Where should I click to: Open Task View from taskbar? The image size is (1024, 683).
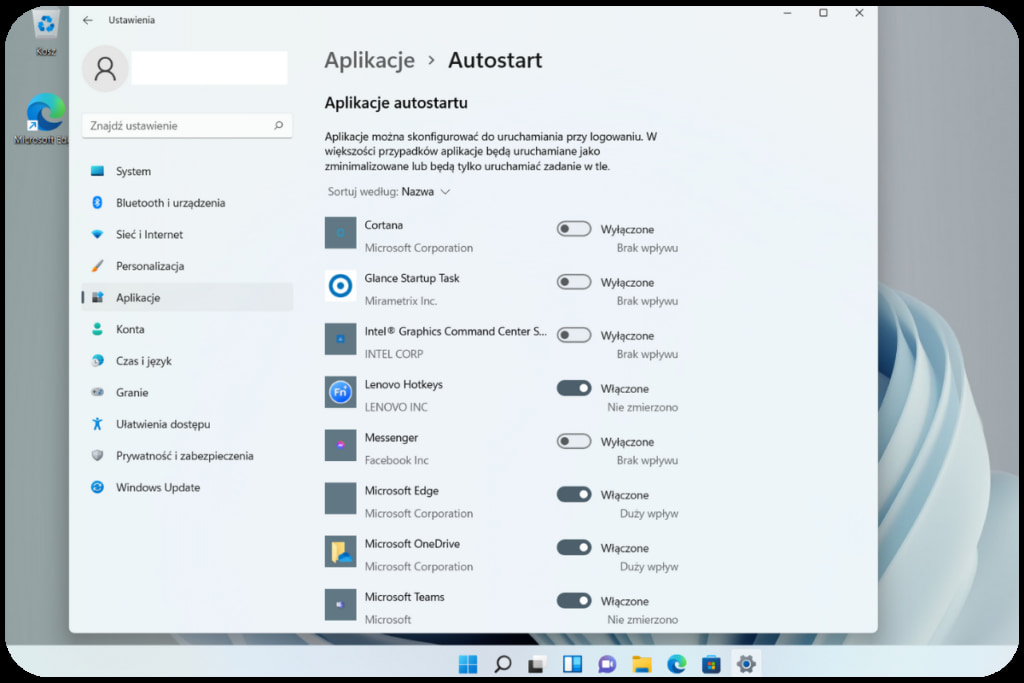coord(537,665)
